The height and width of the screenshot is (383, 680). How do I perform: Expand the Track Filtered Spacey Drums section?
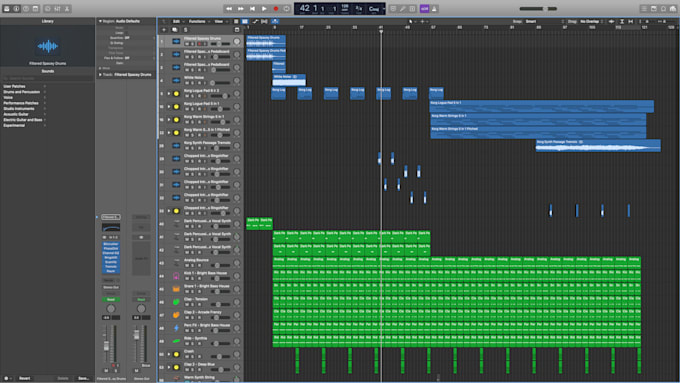tap(100, 75)
